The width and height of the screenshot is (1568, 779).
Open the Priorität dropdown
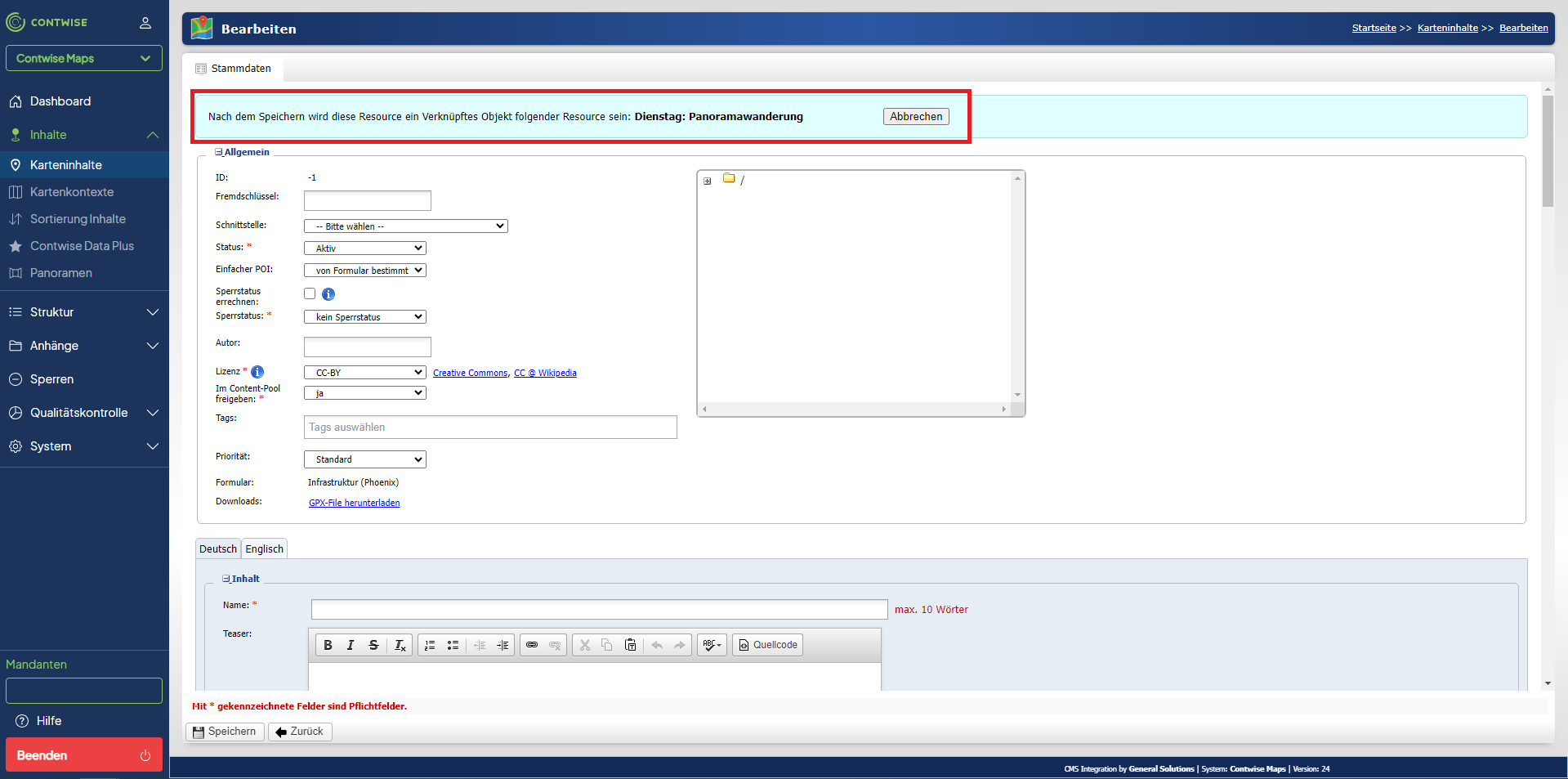(x=365, y=459)
